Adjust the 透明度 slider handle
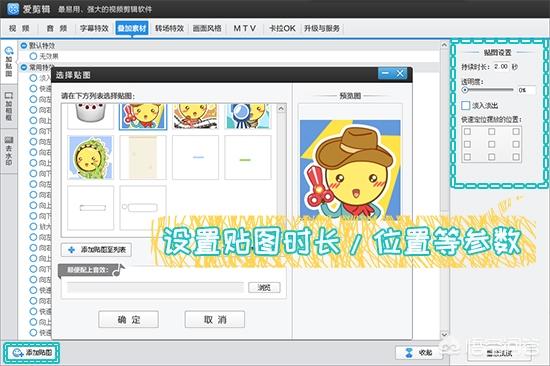Screen dimensions: 550x366 point(465,90)
